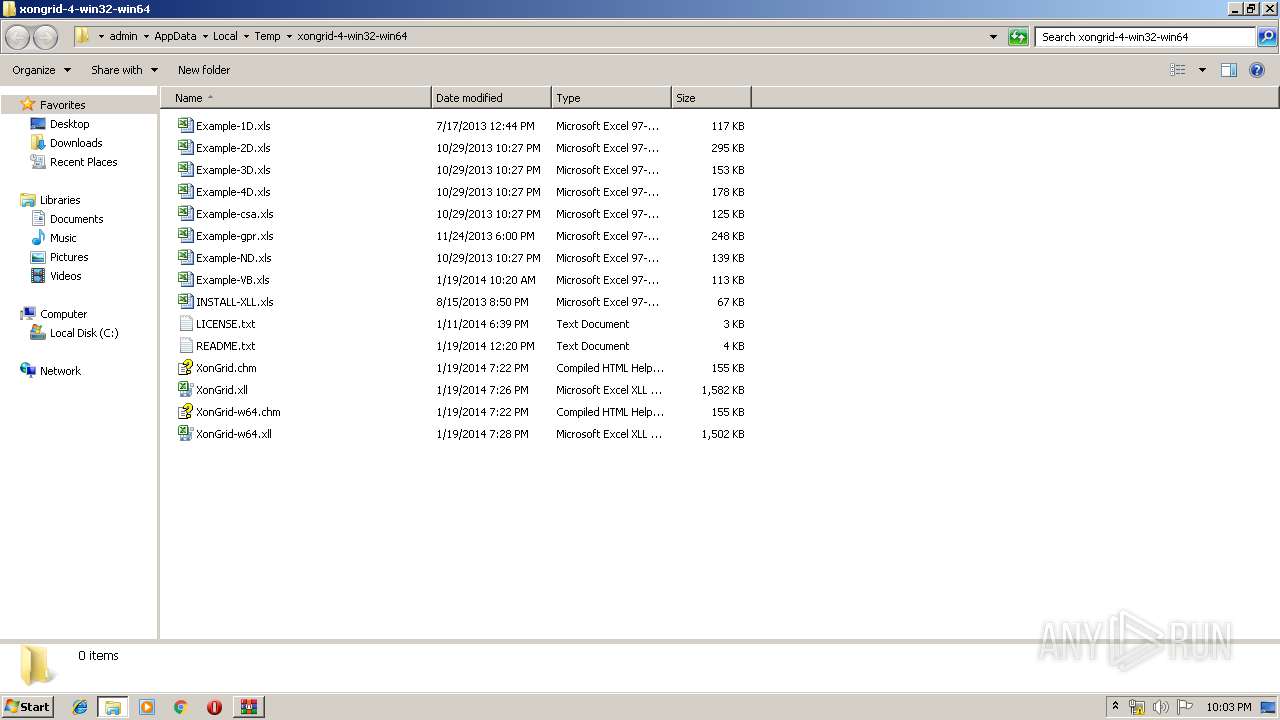Viewport: 1280px width, 720px height.
Task: Open Opera from the taskbar
Action: pos(214,707)
